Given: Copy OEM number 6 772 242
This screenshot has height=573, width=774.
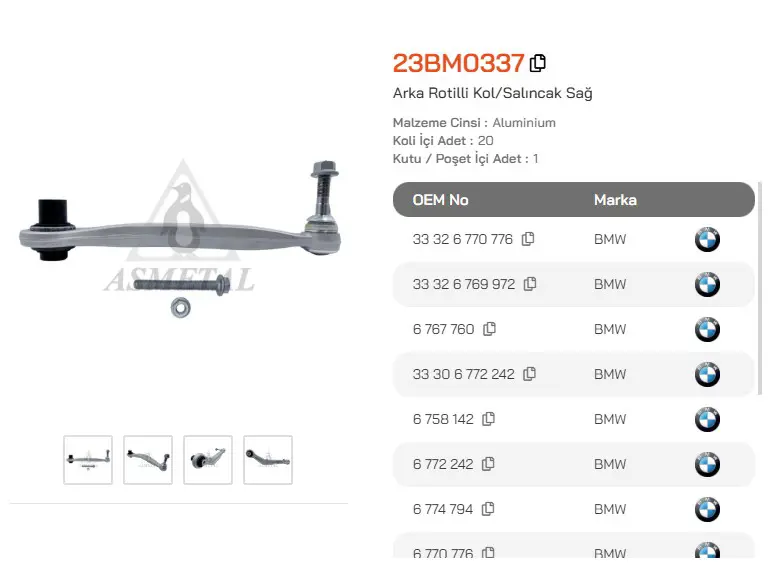Looking at the screenshot, I should pyautogui.click(x=488, y=463).
